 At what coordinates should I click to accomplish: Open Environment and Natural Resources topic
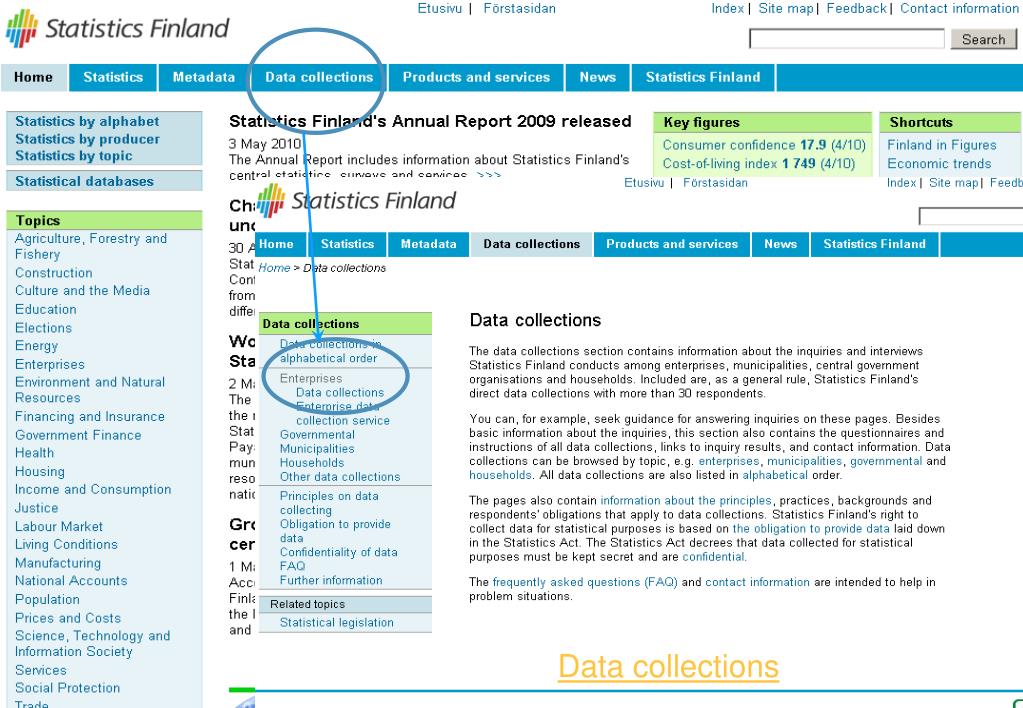tap(90, 390)
